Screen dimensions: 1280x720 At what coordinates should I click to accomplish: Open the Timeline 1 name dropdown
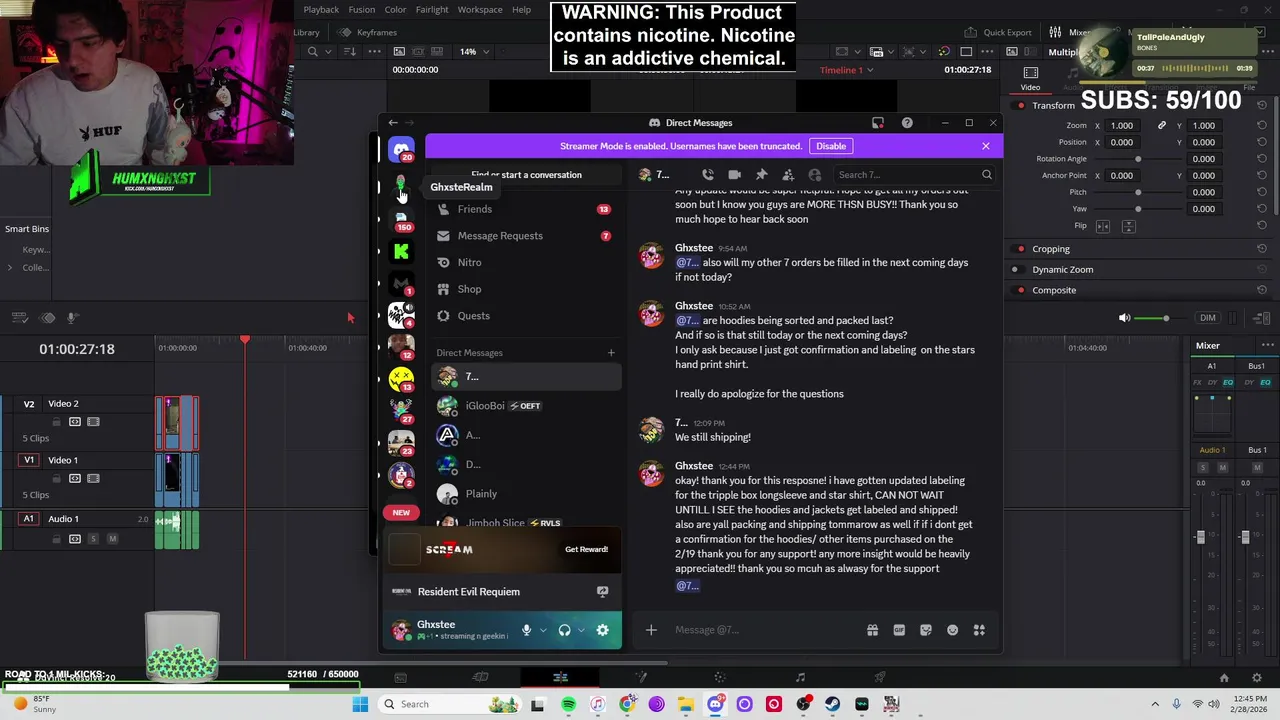[846, 70]
